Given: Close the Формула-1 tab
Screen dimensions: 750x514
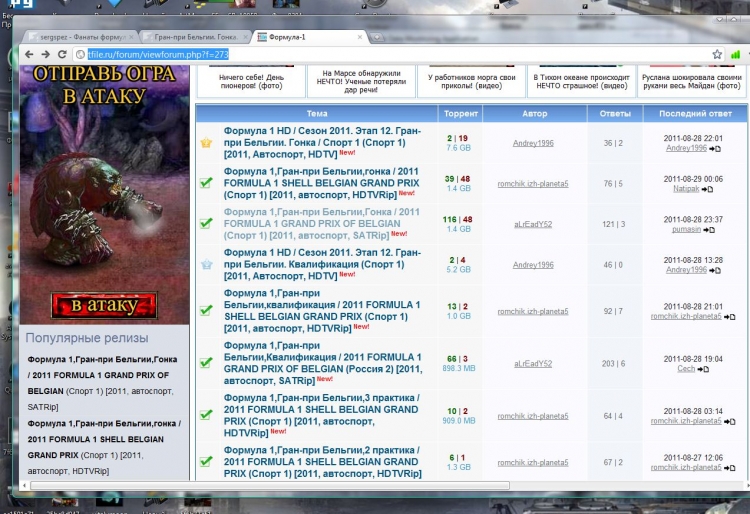Looking at the screenshot, I should [360, 37].
